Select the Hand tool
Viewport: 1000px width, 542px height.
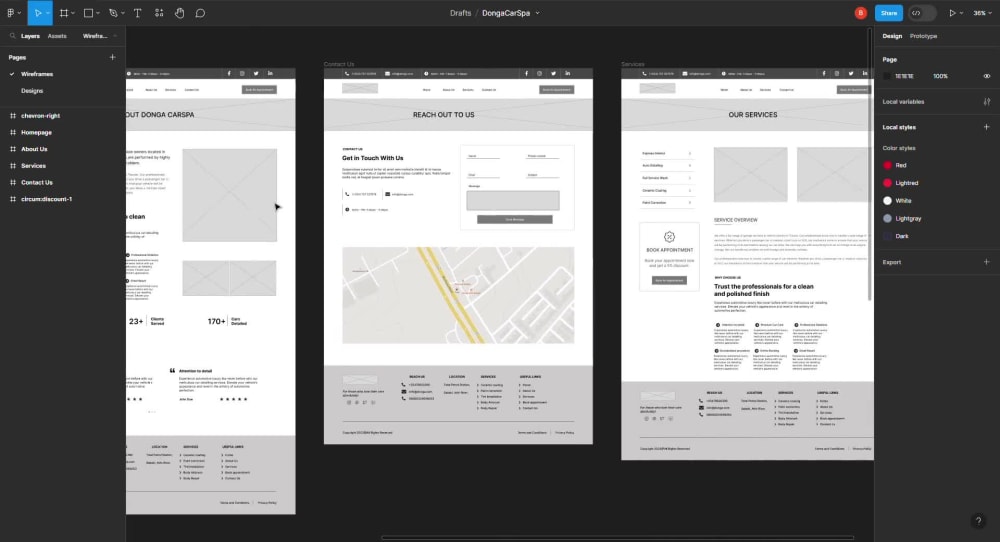point(180,13)
